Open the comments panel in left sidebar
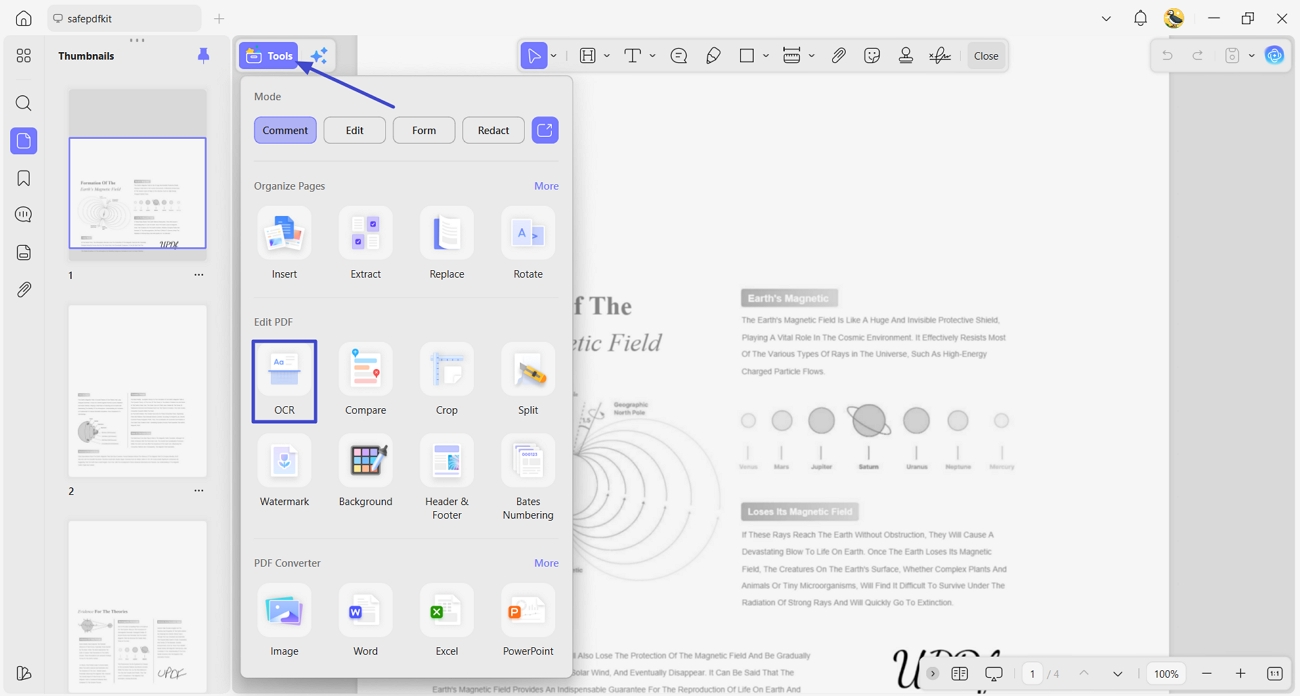This screenshot has width=1300, height=696. [x=24, y=215]
